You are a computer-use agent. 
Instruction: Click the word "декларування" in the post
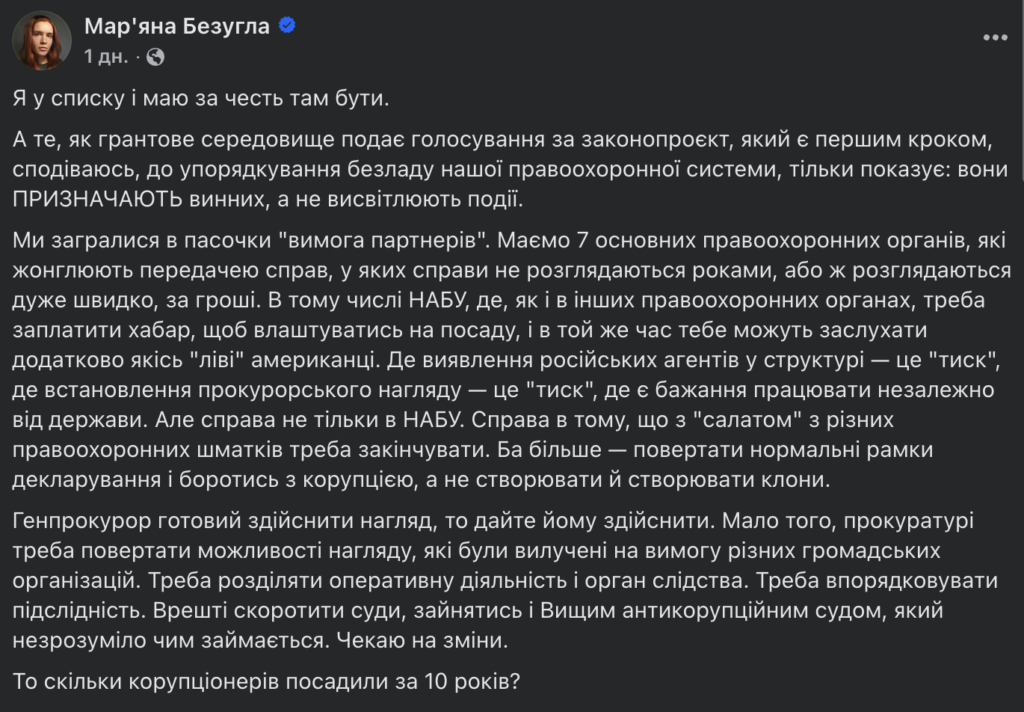(x=86, y=480)
